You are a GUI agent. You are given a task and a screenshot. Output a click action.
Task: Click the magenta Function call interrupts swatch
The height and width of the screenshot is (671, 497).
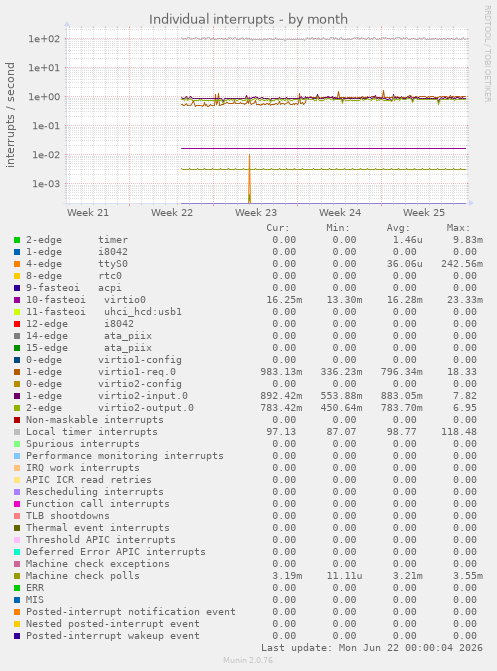pos(17,504)
